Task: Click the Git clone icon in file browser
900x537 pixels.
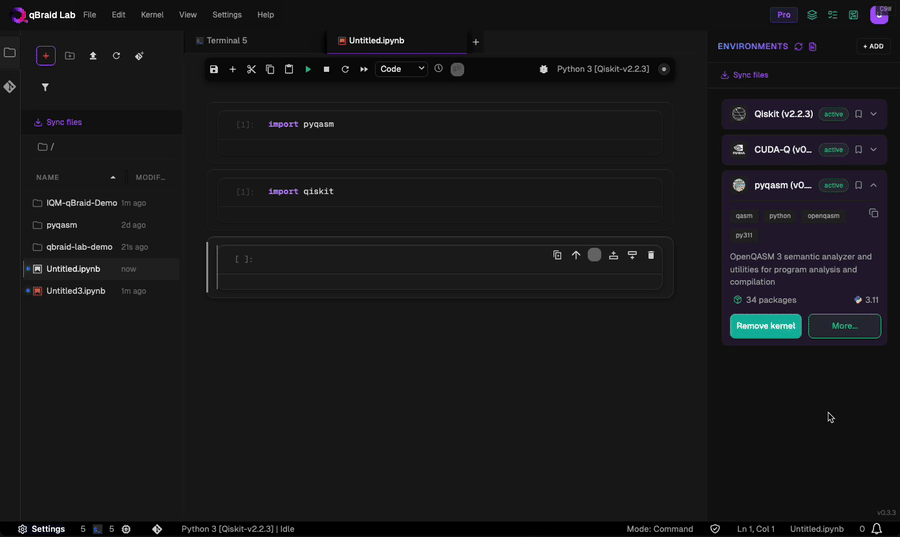Action: click(x=139, y=56)
